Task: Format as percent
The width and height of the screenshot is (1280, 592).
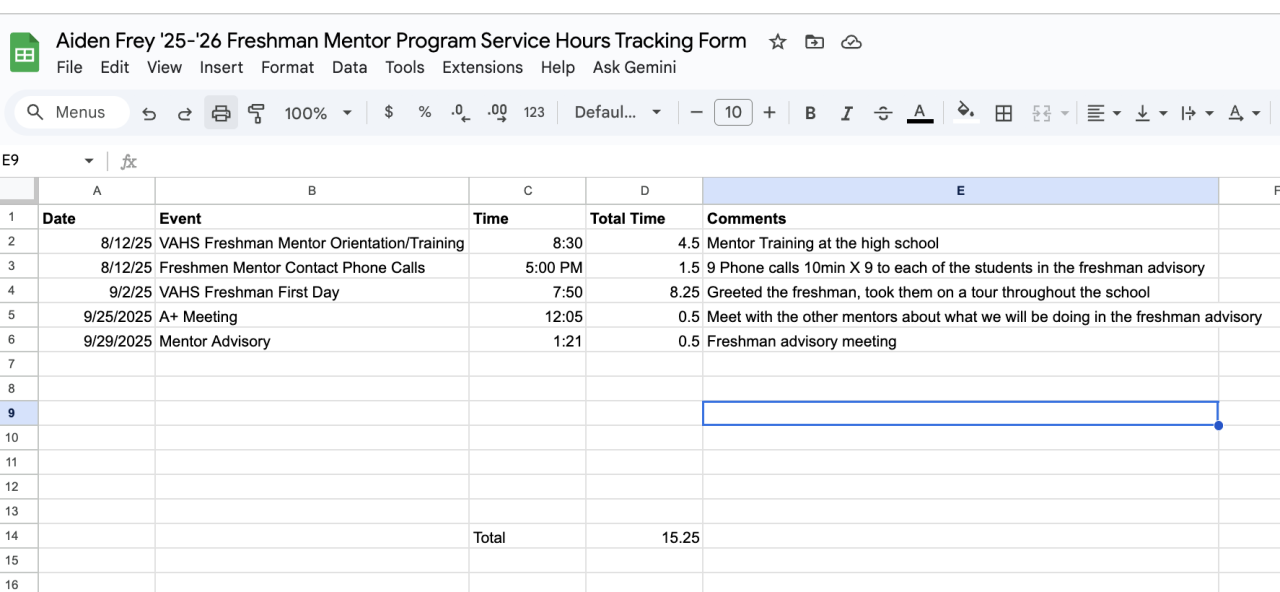Action: (x=425, y=112)
